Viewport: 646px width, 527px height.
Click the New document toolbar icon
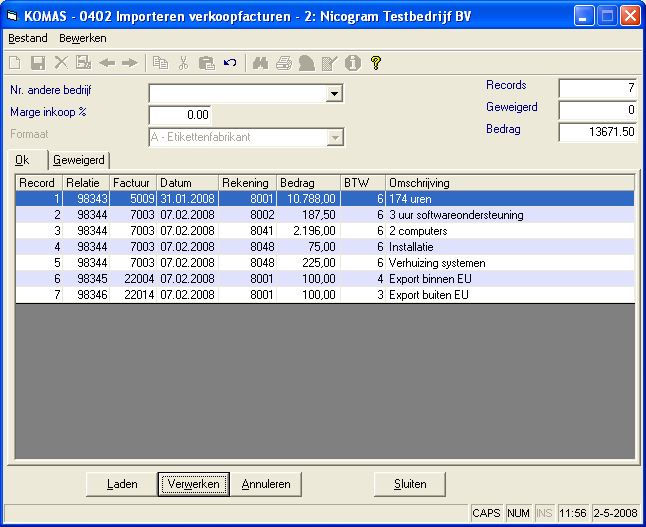tap(15, 63)
